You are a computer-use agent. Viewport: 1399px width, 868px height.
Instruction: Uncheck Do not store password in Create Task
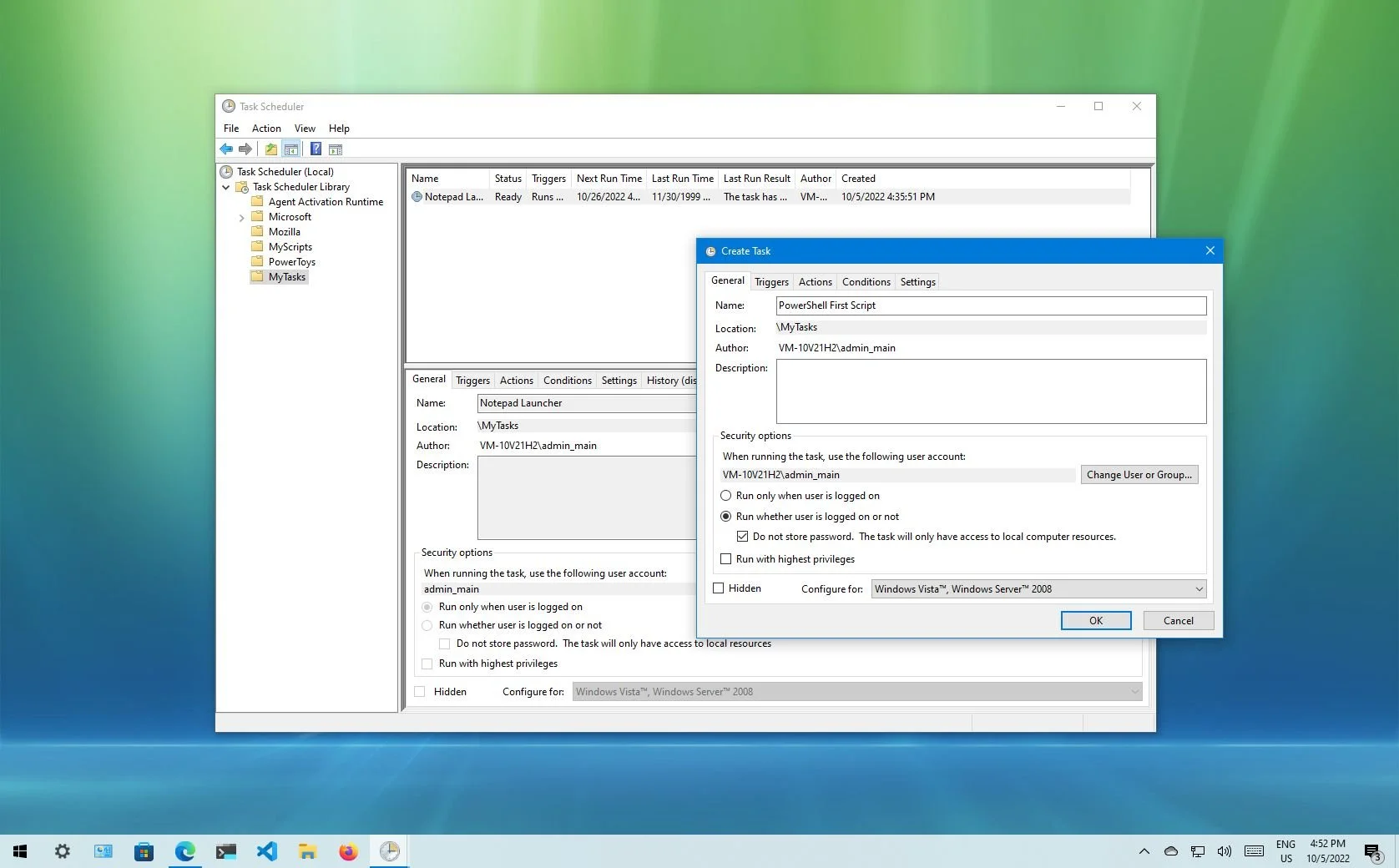(x=742, y=537)
